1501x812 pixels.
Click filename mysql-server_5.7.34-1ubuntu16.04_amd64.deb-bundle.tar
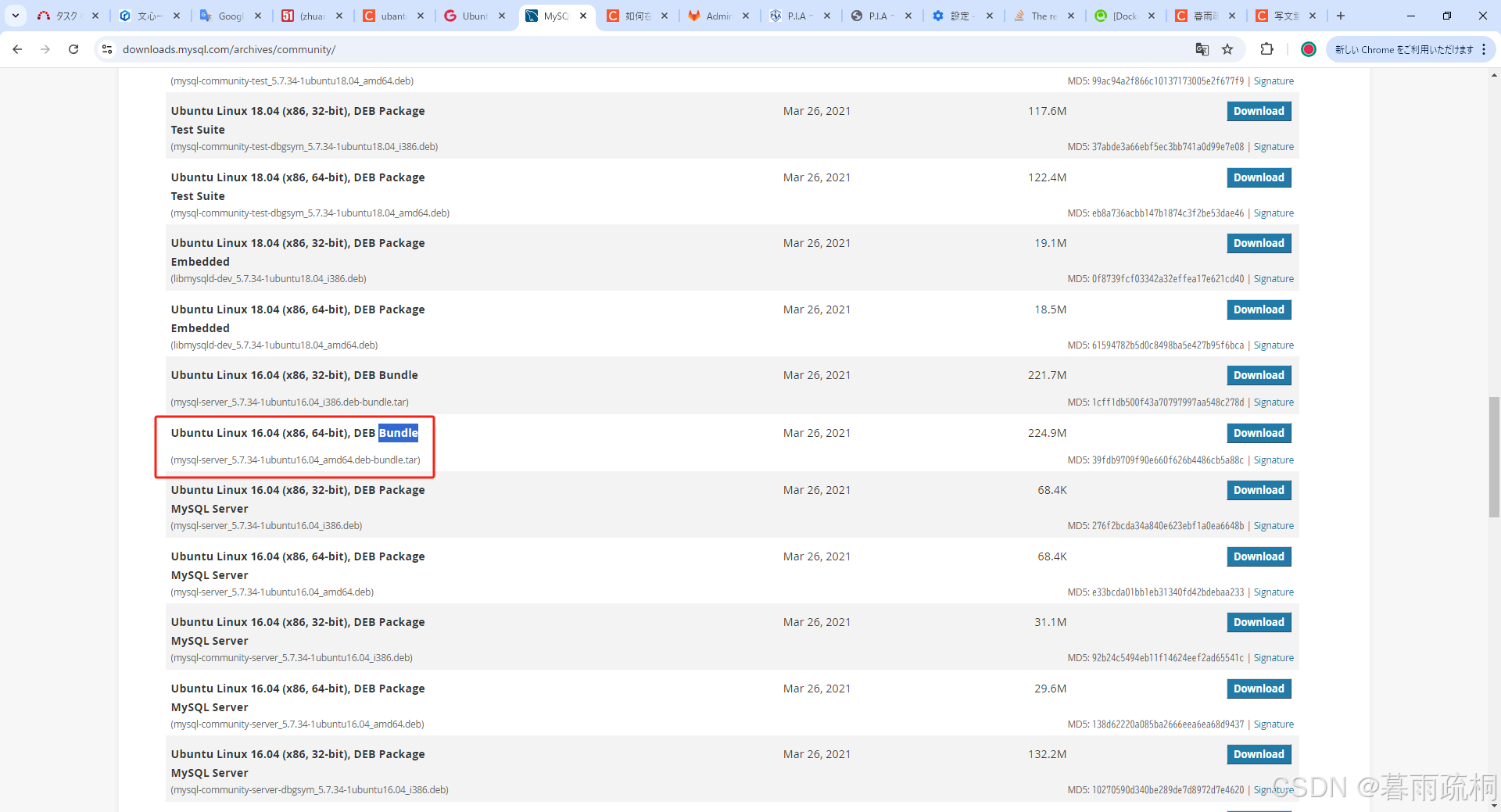[296, 460]
